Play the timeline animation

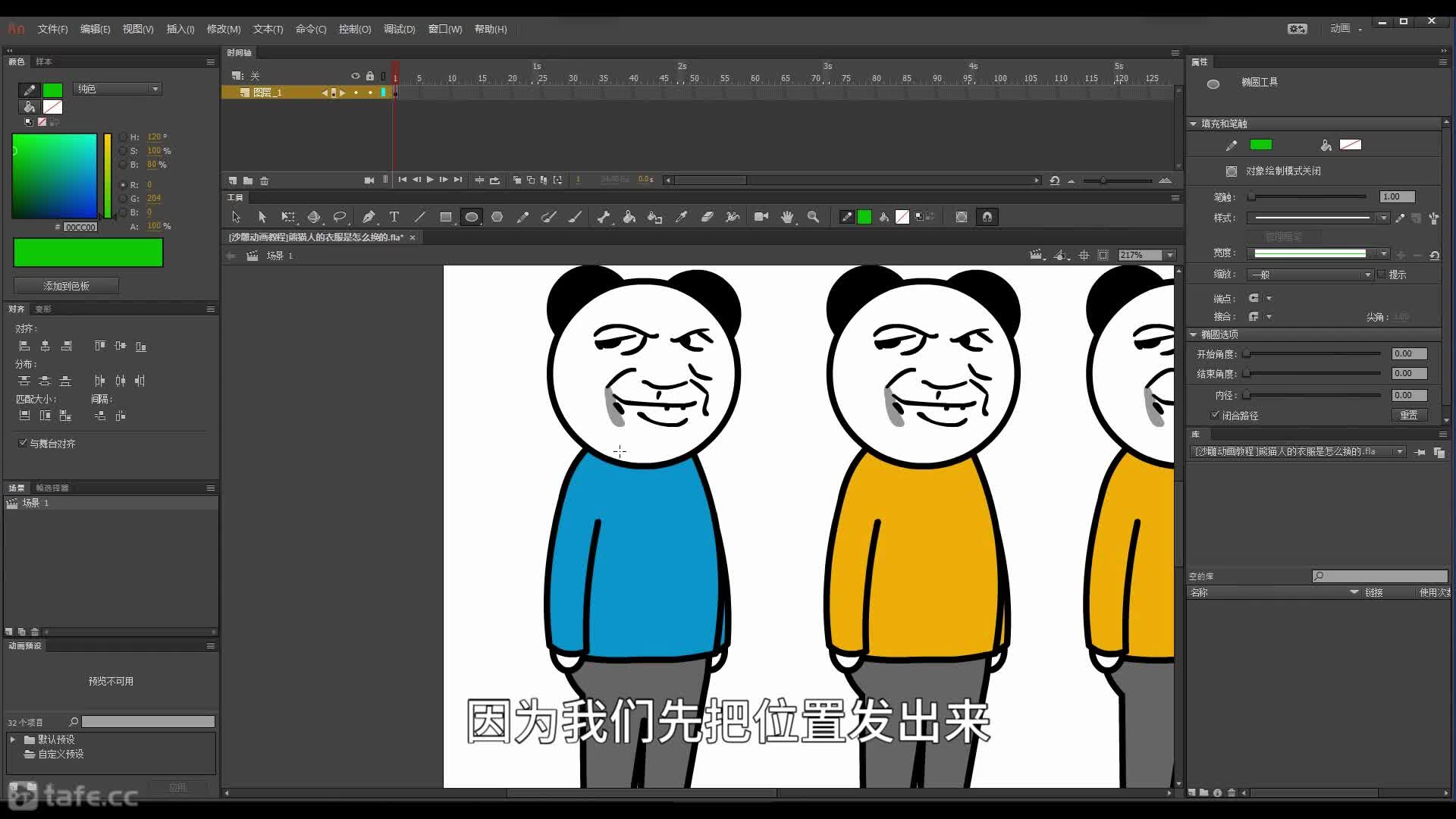click(430, 180)
